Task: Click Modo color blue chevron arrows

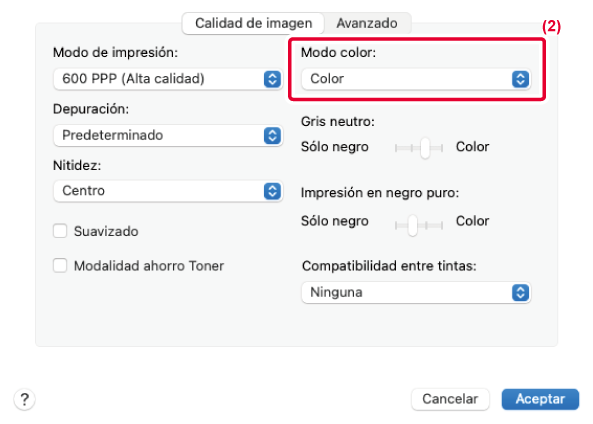Action: 520,79
